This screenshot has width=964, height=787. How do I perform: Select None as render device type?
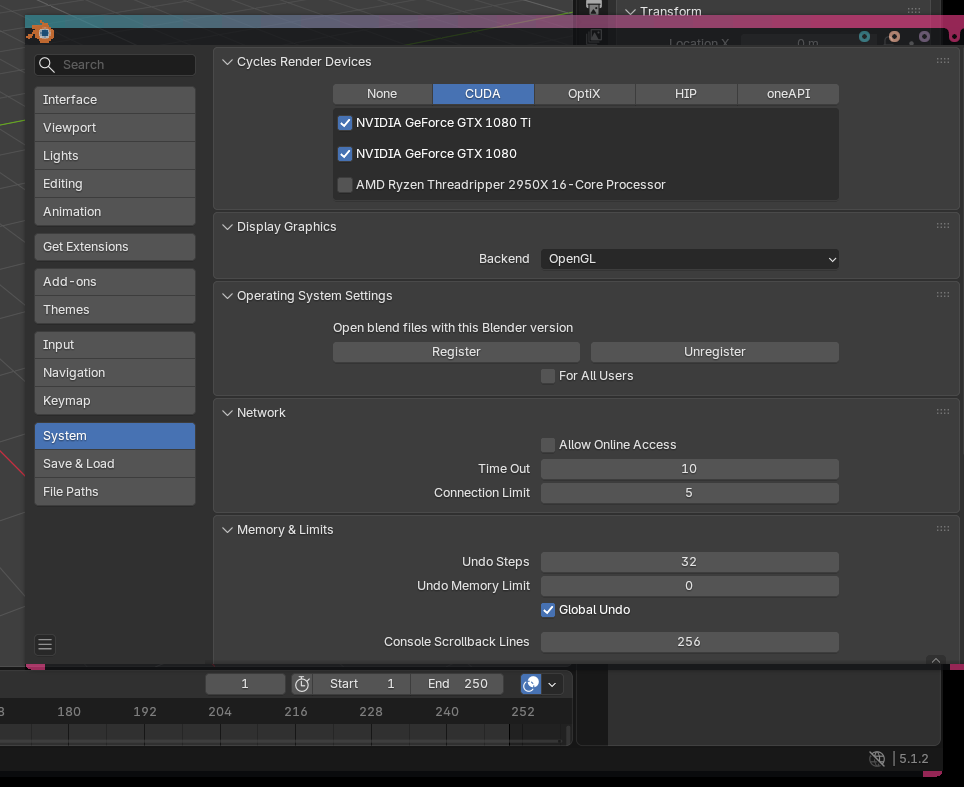(x=382, y=94)
